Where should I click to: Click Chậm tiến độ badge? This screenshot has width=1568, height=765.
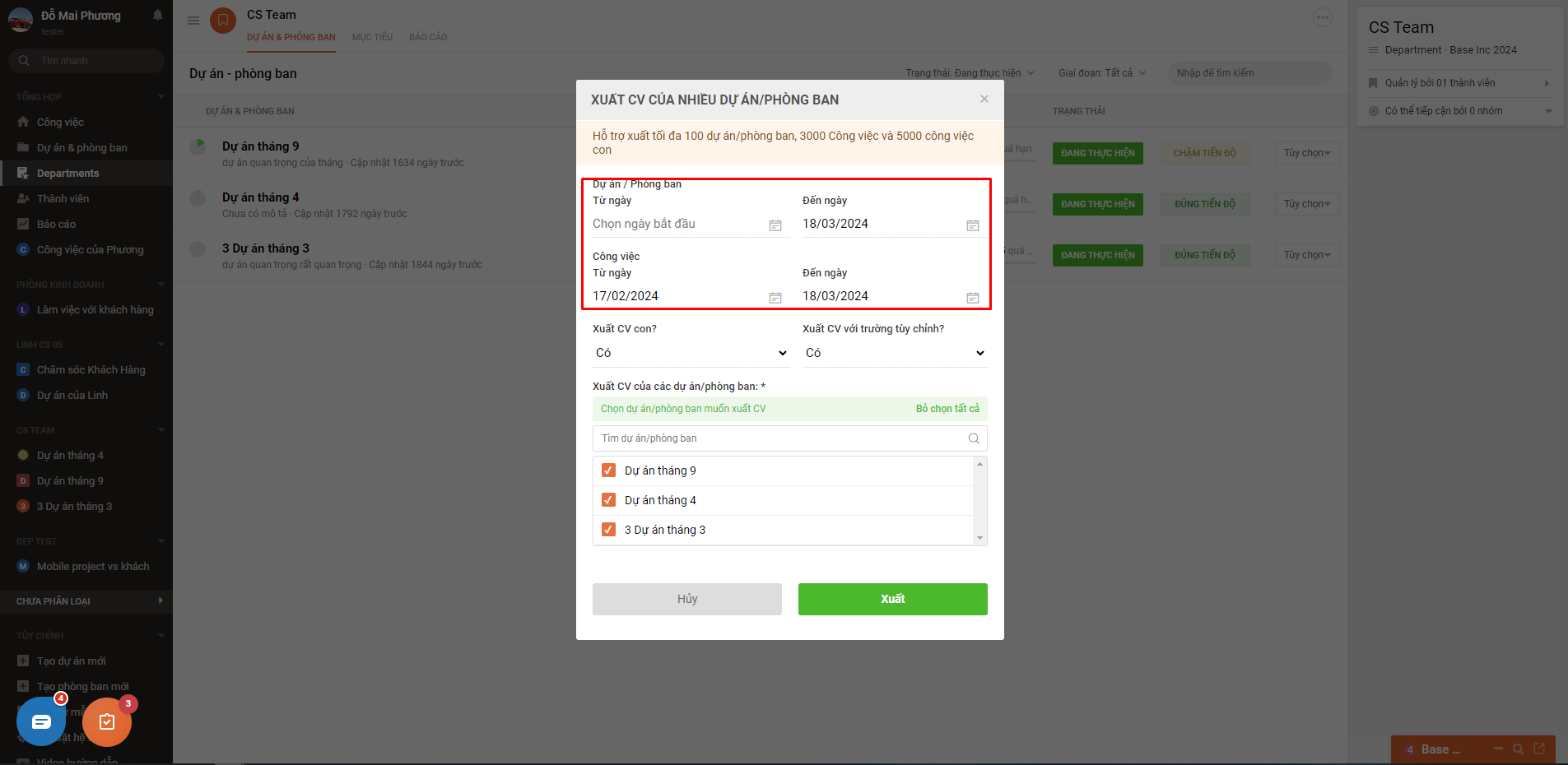click(x=1205, y=153)
